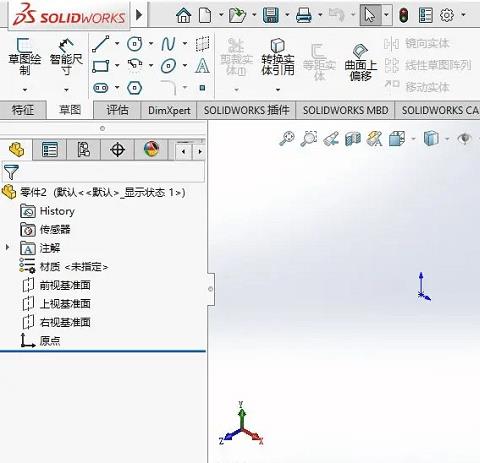
Task: Select the Circle sketch tool
Action: (135, 44)
